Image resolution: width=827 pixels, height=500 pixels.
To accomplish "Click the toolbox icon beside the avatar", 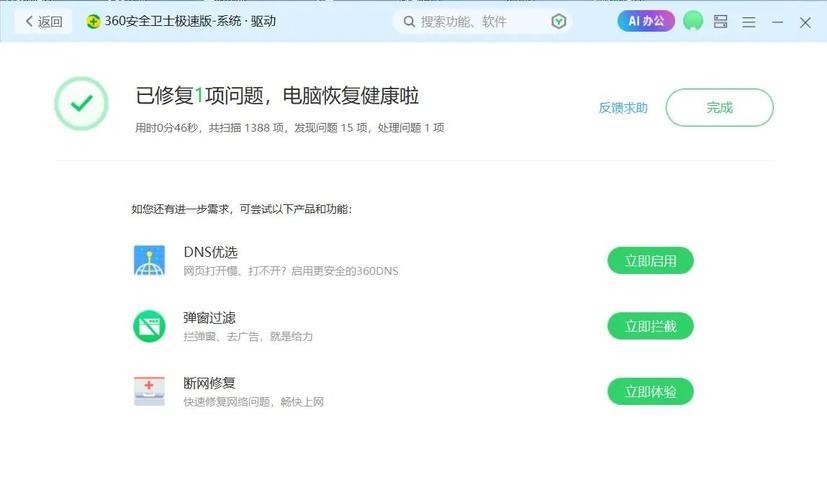I will coord(720,22).
